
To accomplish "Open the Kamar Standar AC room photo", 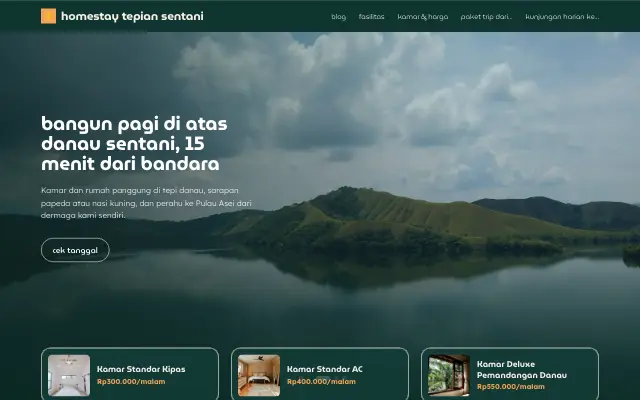I will [259, 376].
